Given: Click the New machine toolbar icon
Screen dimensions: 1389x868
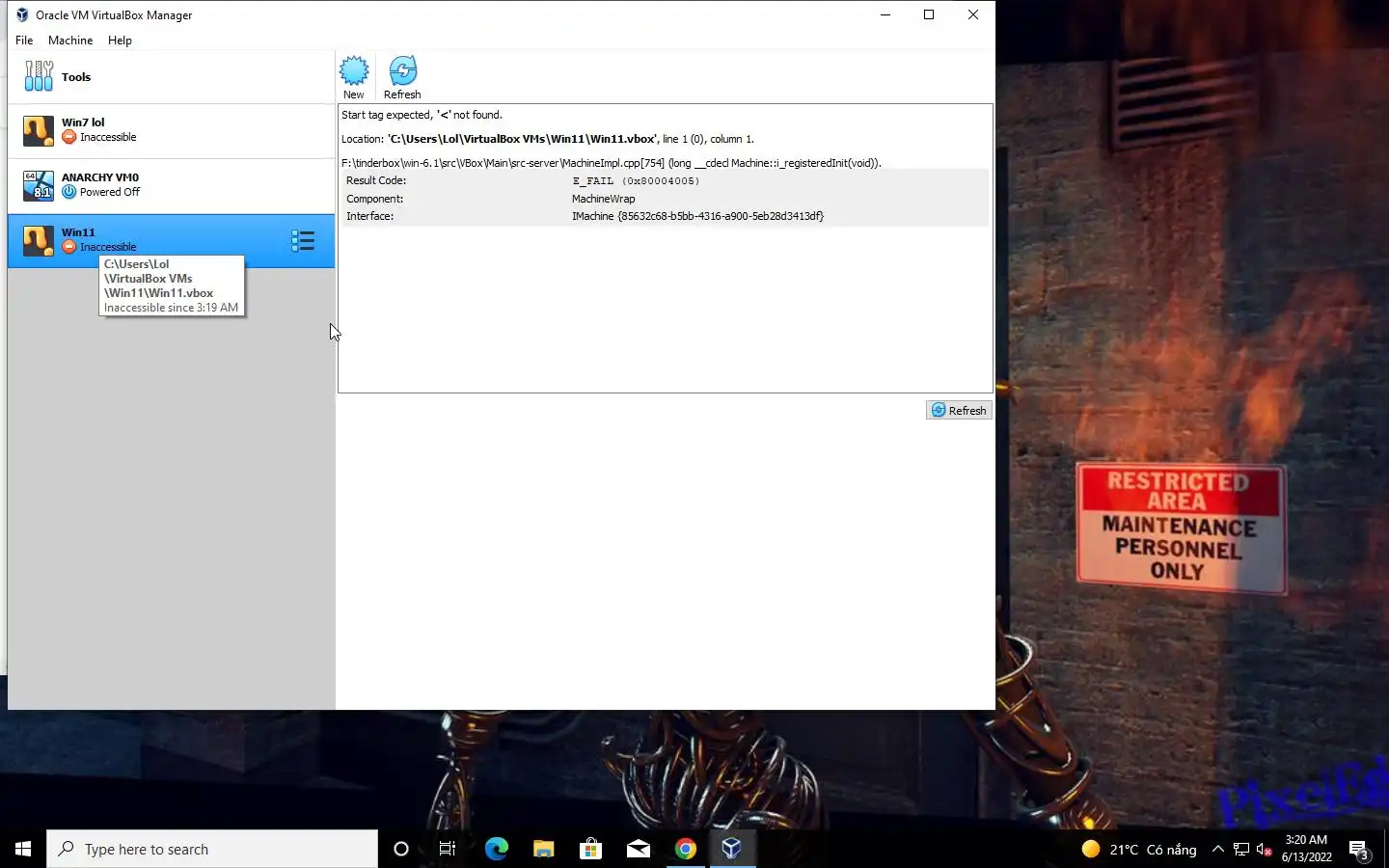Looking at the screenshot, I should (354, 77).
